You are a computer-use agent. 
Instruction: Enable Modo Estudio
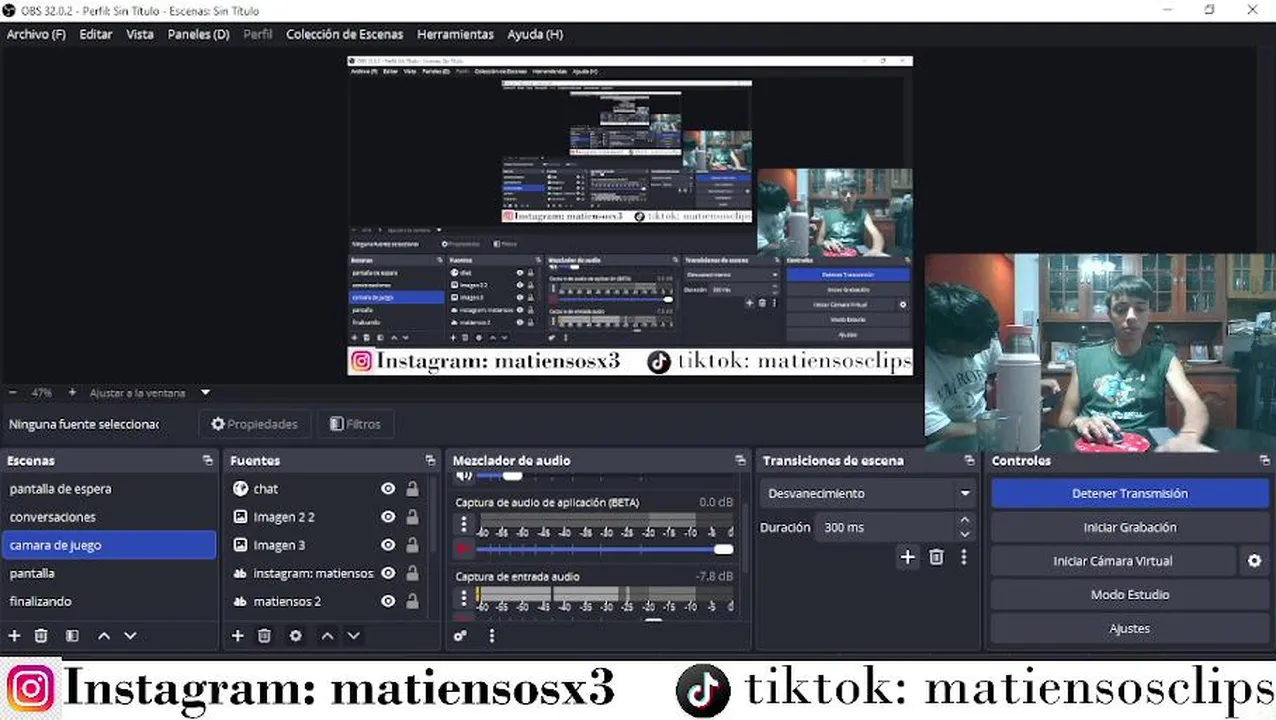(1130, 595)
